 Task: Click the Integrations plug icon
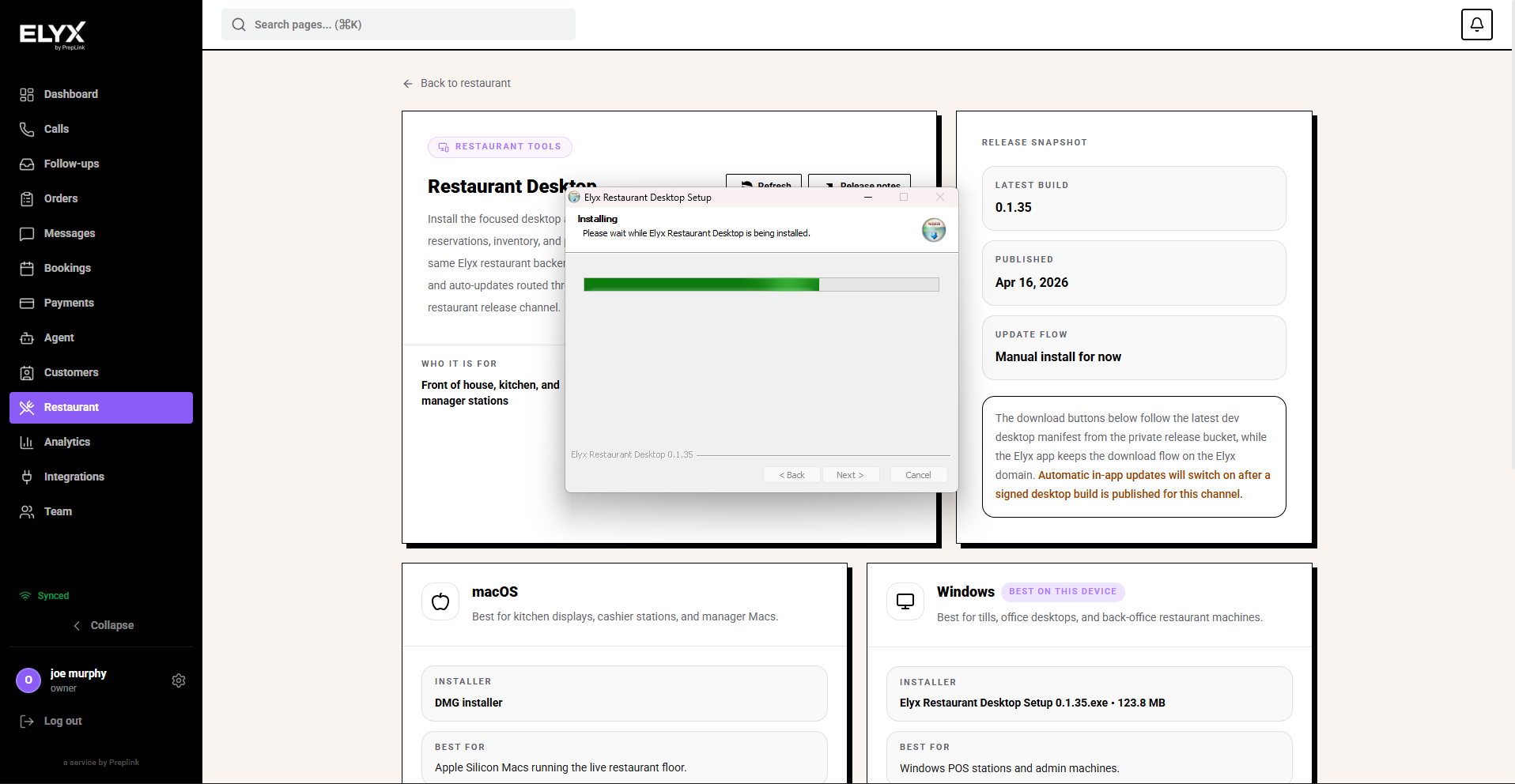coord(27,477)
